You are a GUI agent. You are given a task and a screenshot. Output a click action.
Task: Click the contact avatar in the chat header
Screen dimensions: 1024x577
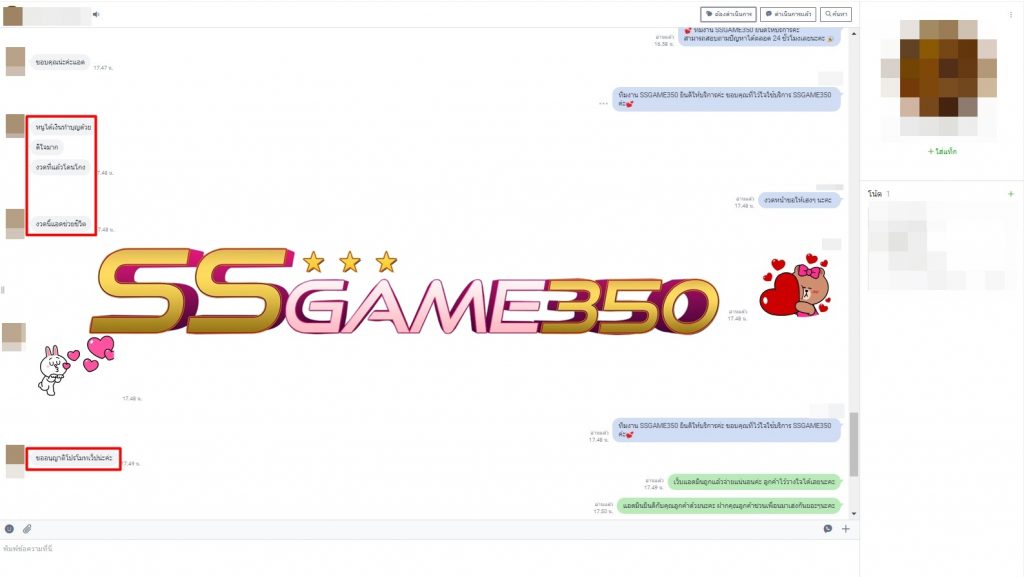point(13,16)
